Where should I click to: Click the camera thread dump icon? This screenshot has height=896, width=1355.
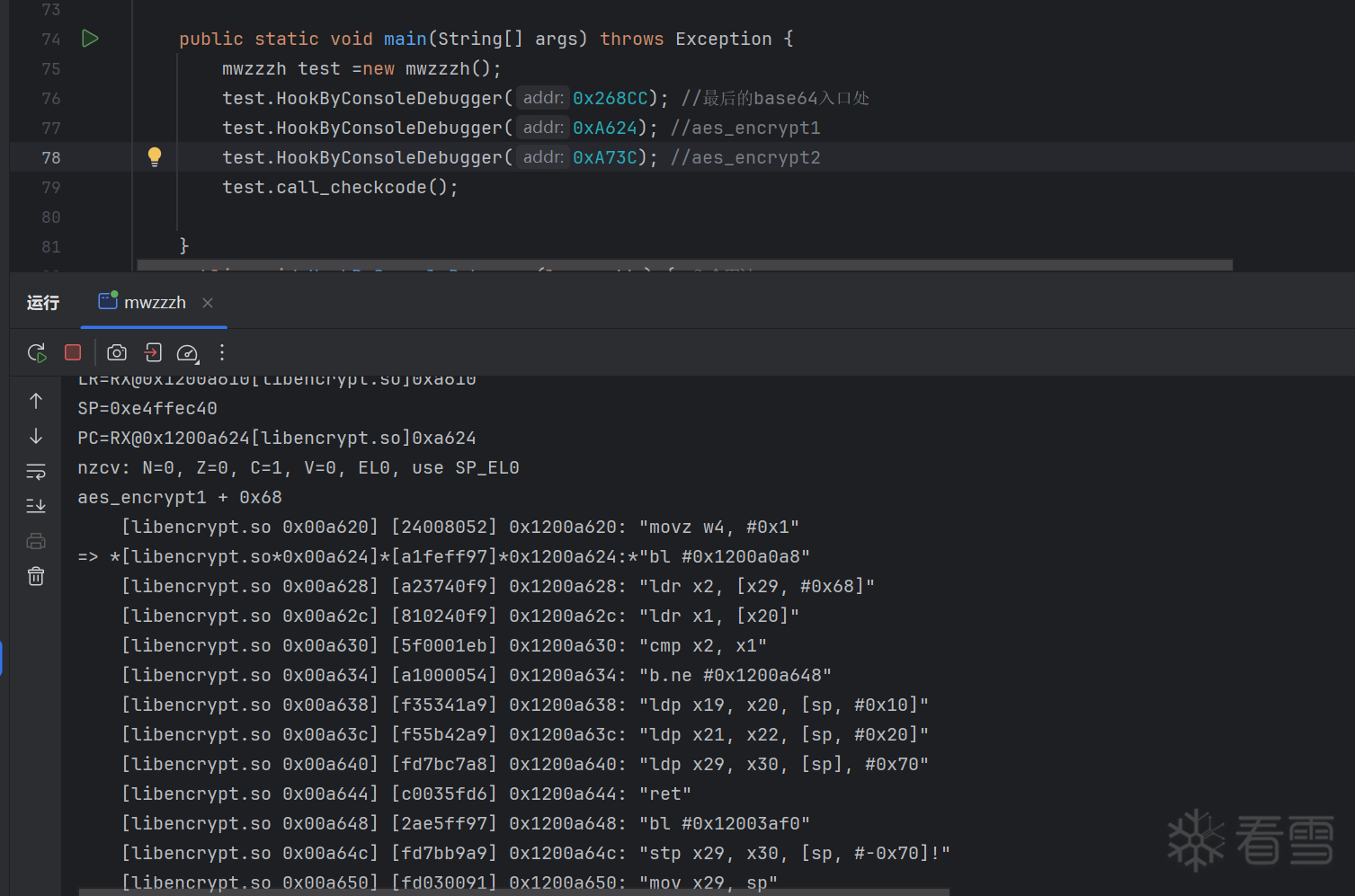click(117, 353)
